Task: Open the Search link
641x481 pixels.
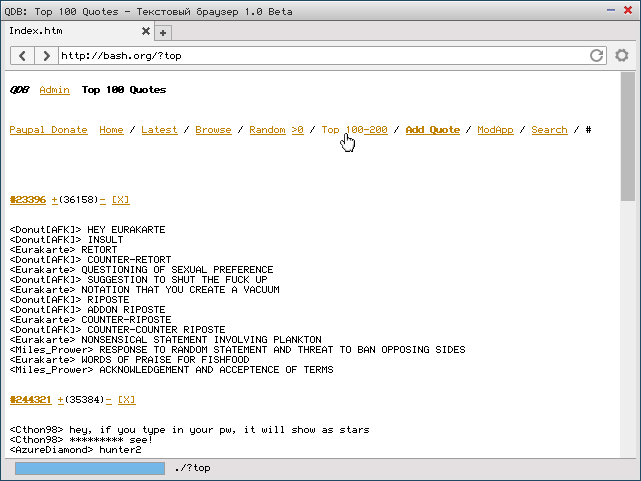Action: pyautogui.click(x=549, y=130)
